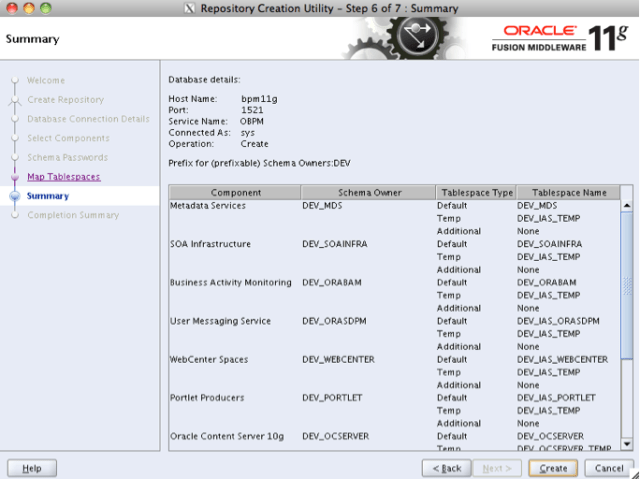640x479 pixels.
Task: Click the Tablespace Name column header
Action: (x=568, y=192)
